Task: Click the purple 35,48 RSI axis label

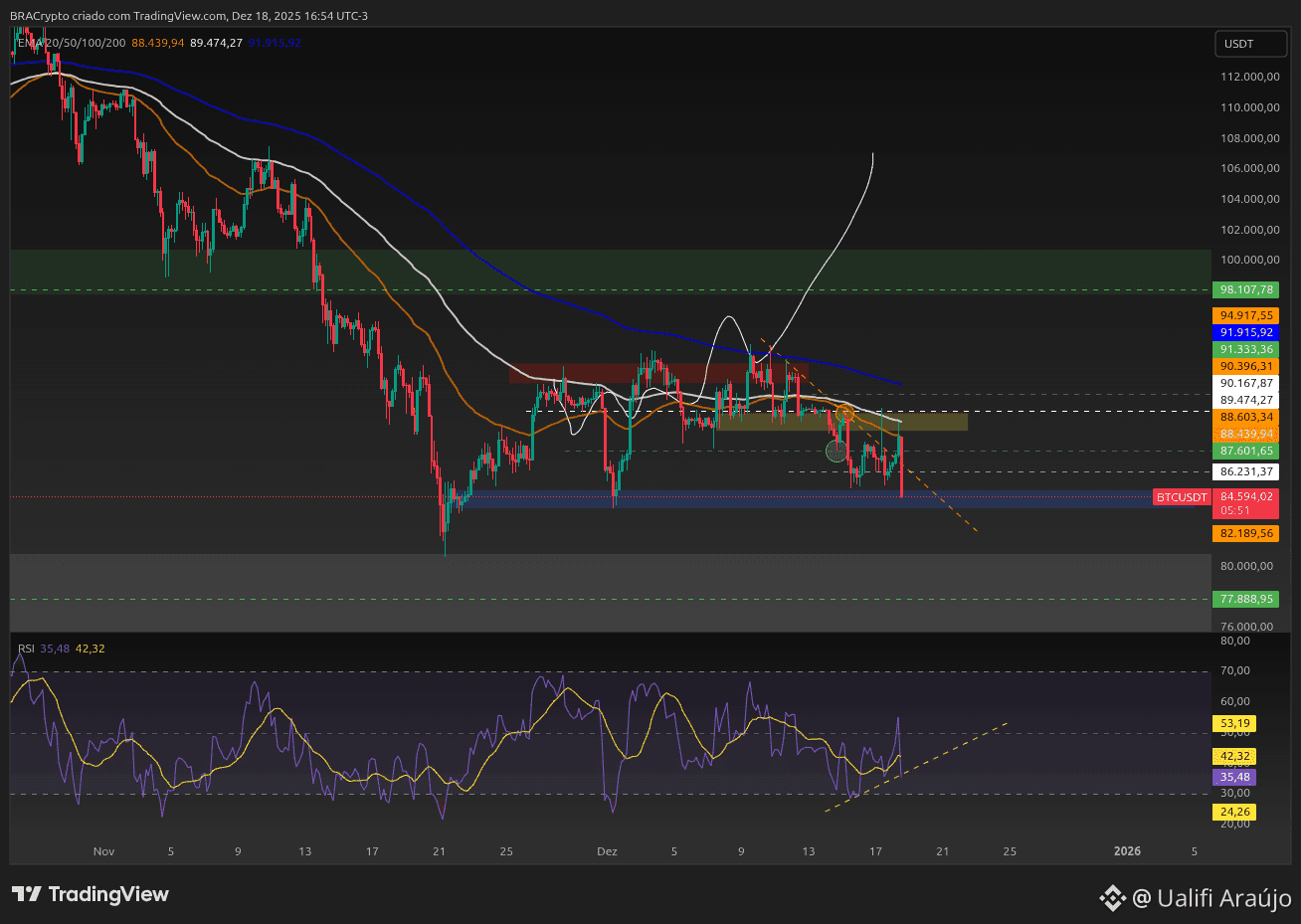Action: point(1233,777)
